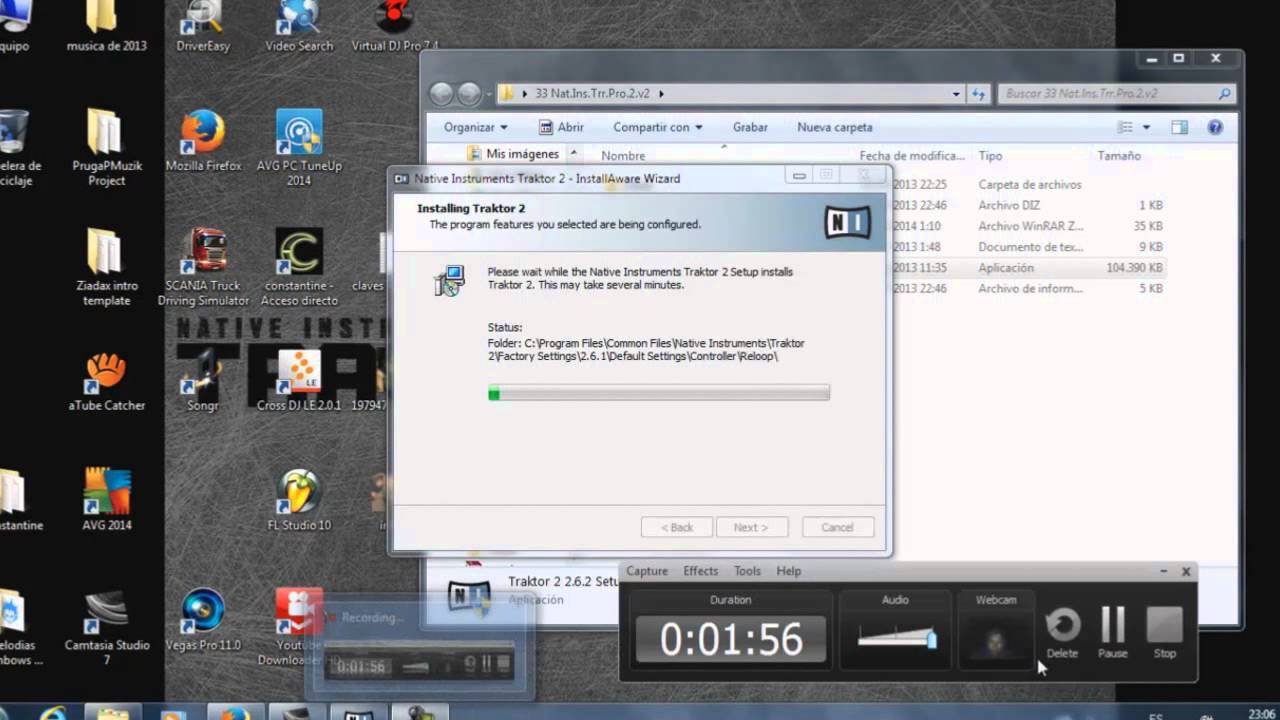Screen dimensions: 1280x720
Task: Open constantine - Acceso directo shortcut
Action: click(299, 267)
